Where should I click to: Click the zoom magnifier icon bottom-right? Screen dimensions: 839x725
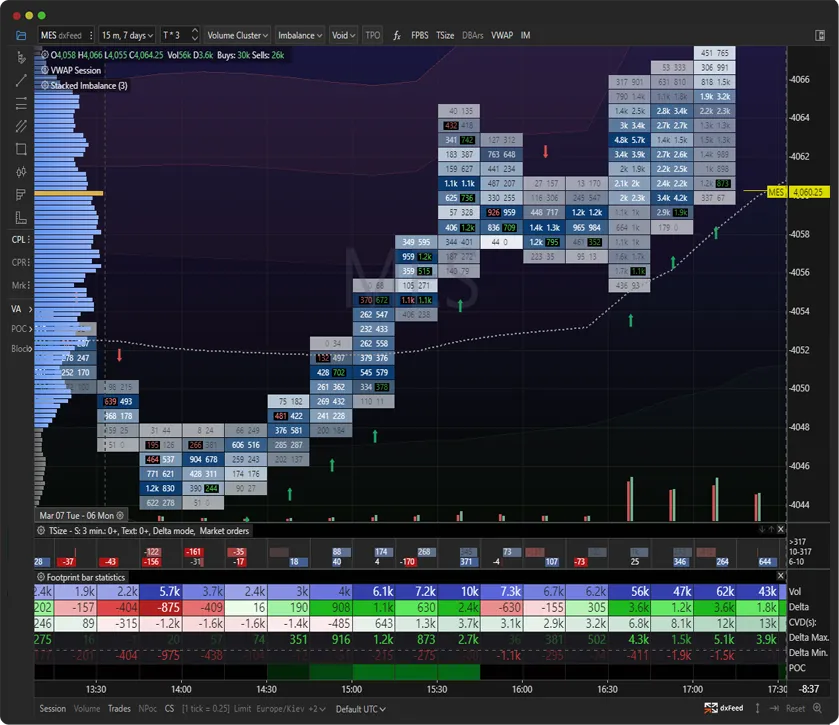click(x=818, y=708)
